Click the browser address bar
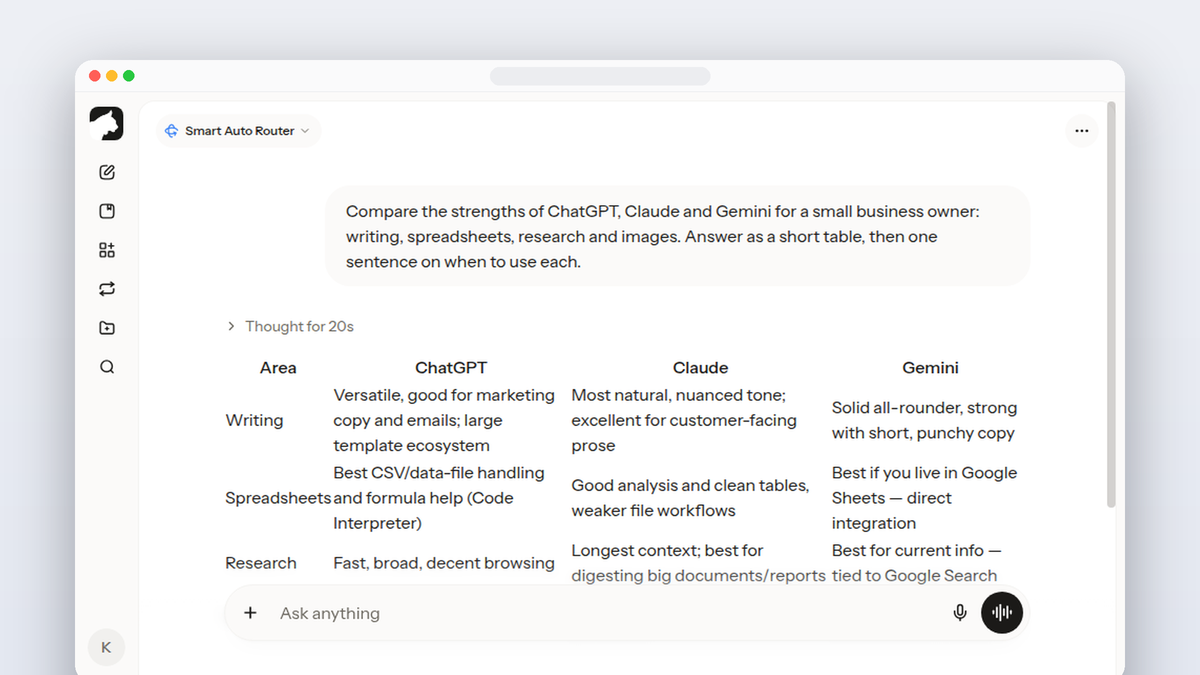 coord(600,76)
